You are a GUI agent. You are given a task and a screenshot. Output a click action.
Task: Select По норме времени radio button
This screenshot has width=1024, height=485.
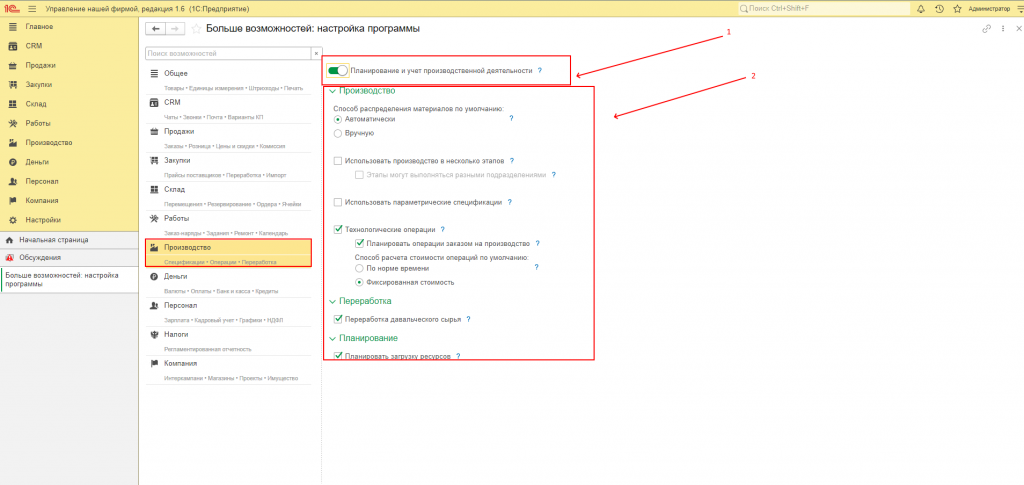point(359,268)
